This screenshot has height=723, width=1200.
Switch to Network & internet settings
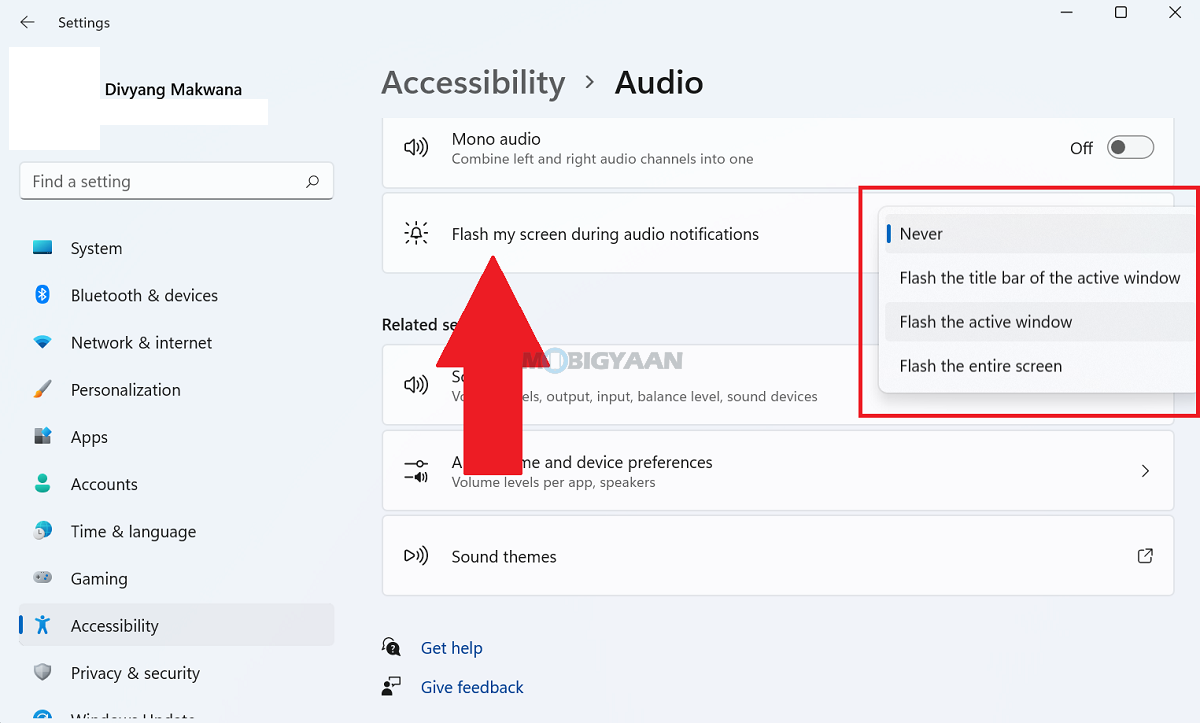(x=141, y=342)
